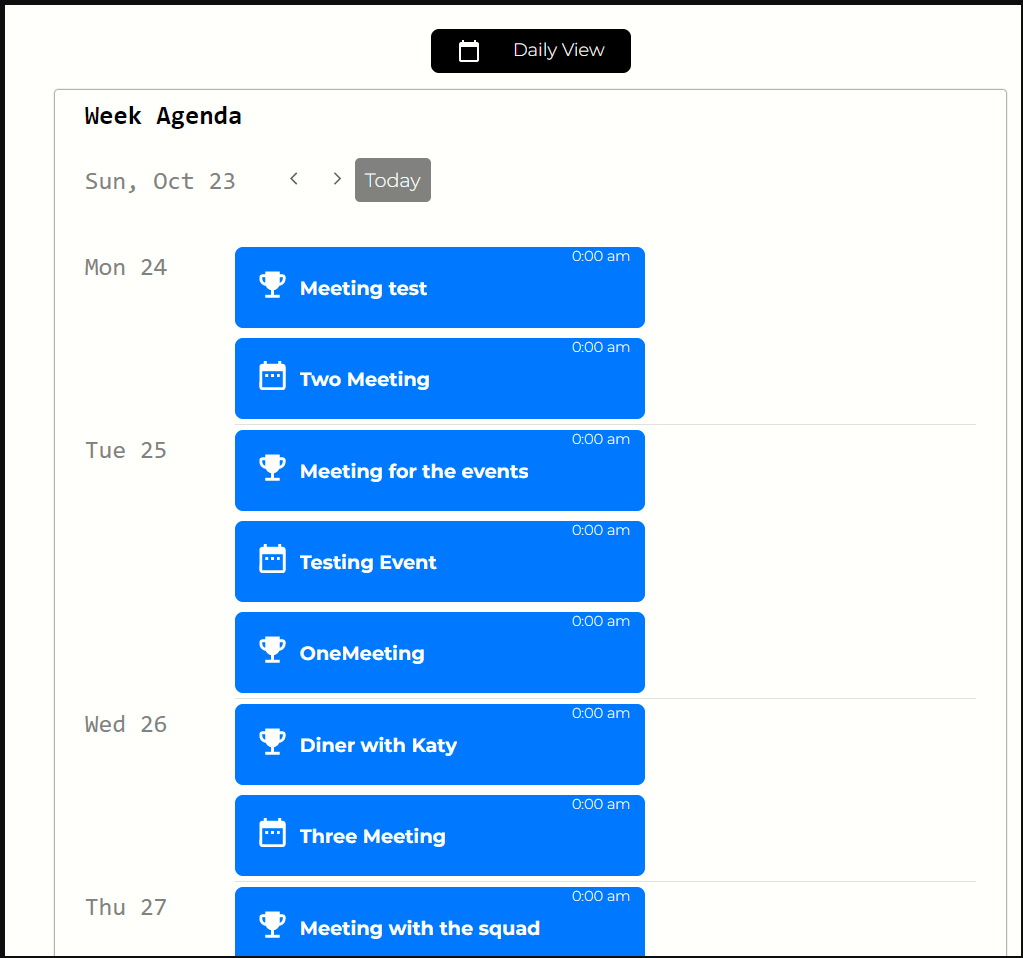The height and width of the screenshot is (958, 1023).
Task: Click calendar icon in Daily View button
Action: point(469,51)
